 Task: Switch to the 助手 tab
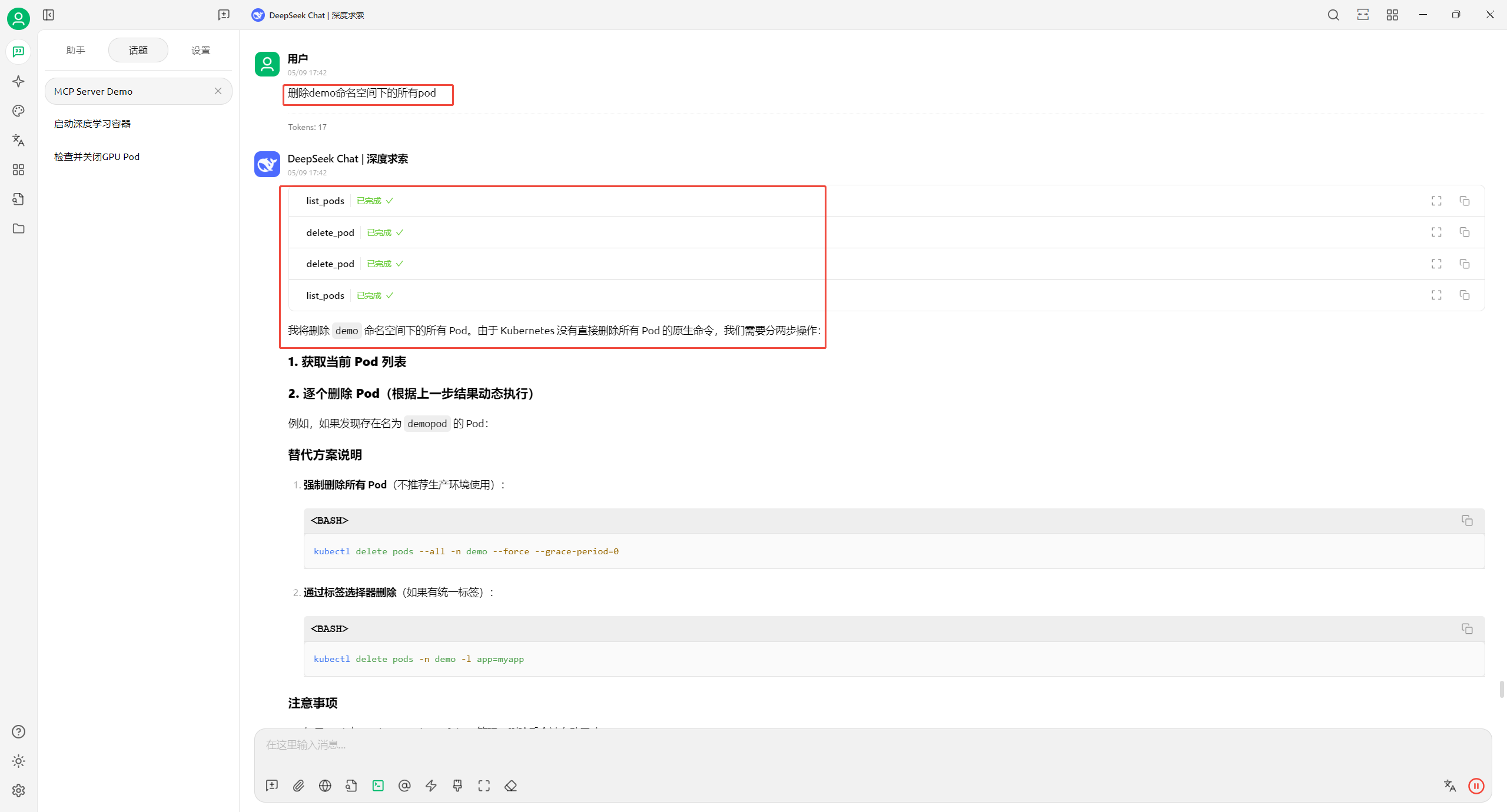76,50
